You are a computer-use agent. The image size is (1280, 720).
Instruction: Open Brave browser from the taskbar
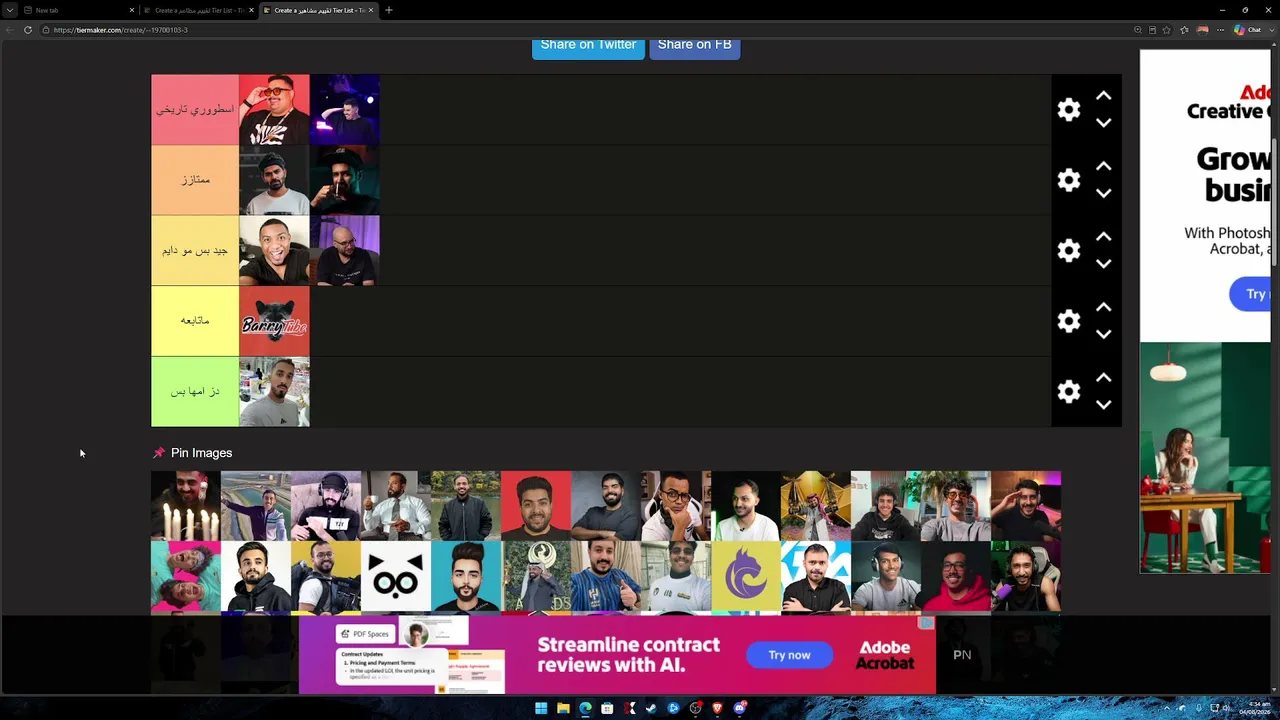click(x=717, y=708)
